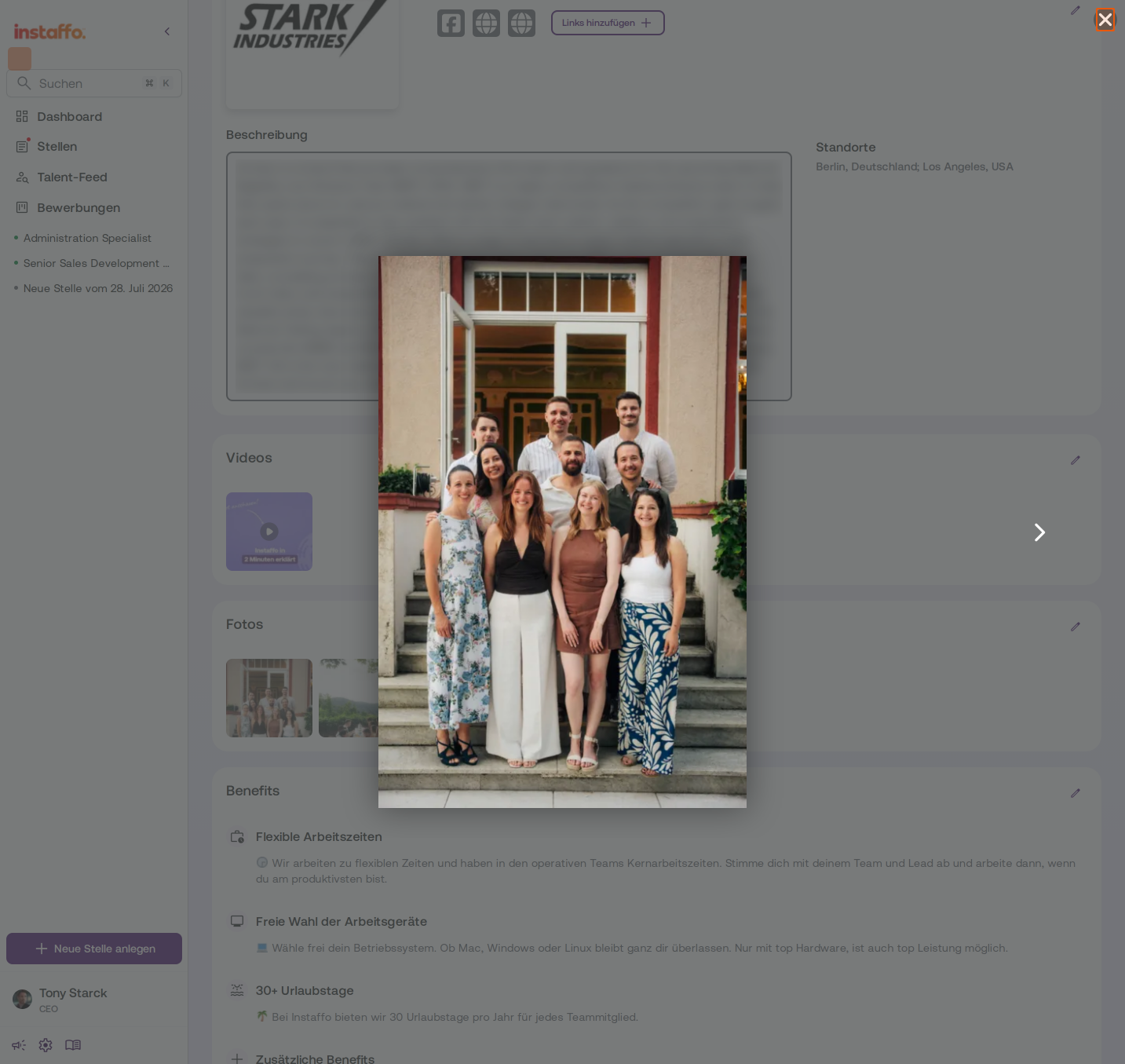Click the Beschreibung text area
Viewport: 1125px width, 1064px height.
click(509, 276)
